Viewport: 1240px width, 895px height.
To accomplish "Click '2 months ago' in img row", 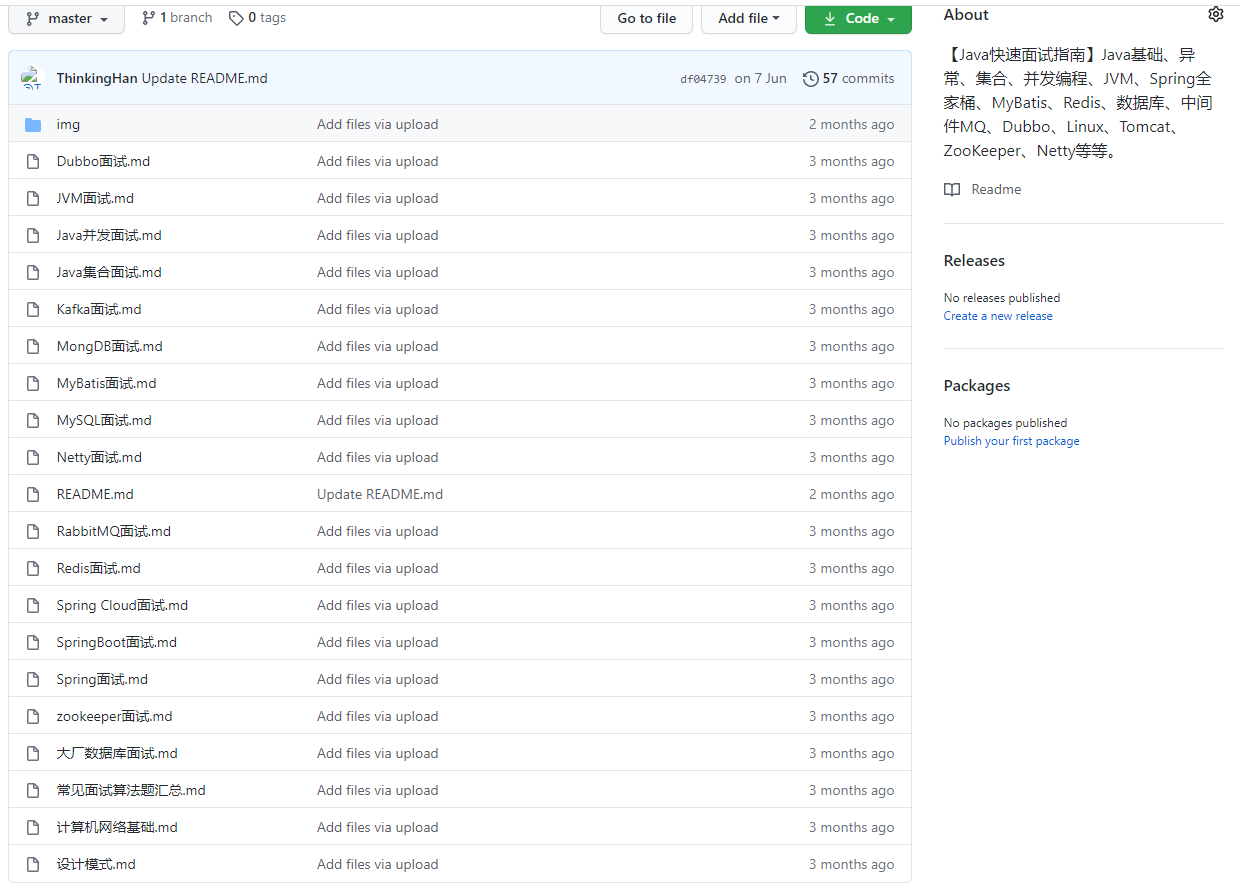I will 852,124.
